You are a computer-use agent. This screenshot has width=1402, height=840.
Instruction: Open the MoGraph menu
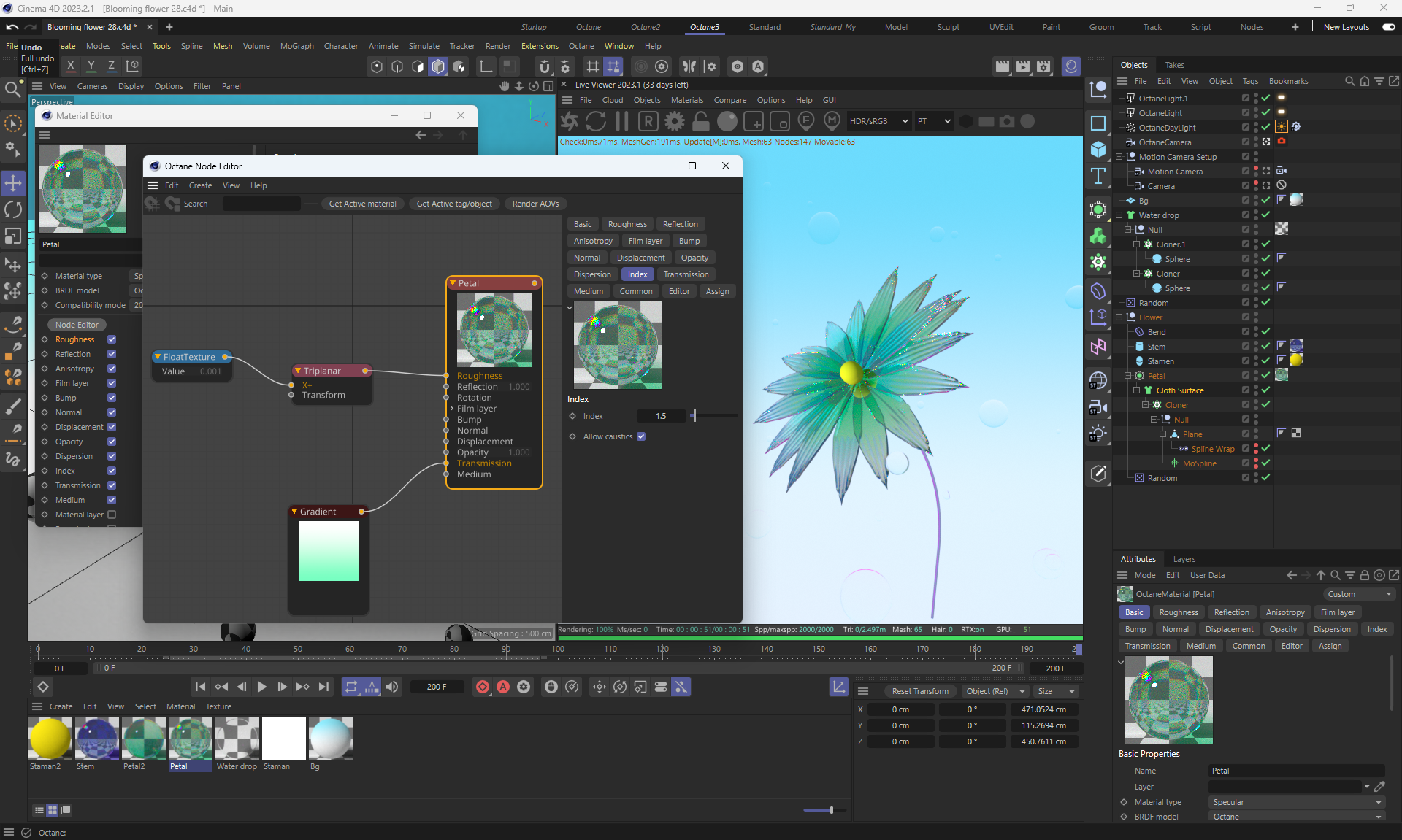296,46
